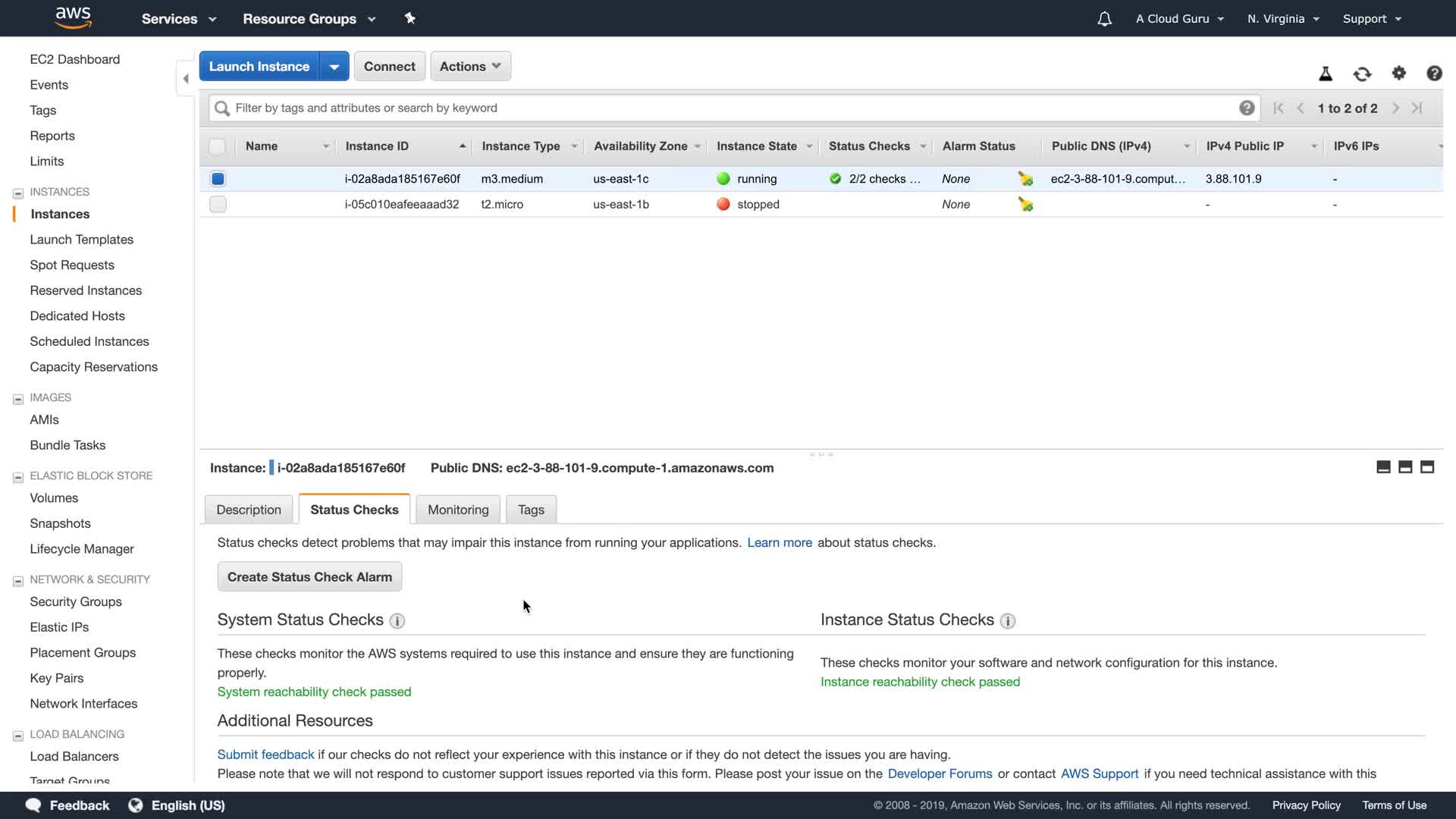
Task: Uncheck the running m3.medium instance checkbox
Action: [218, 179]
